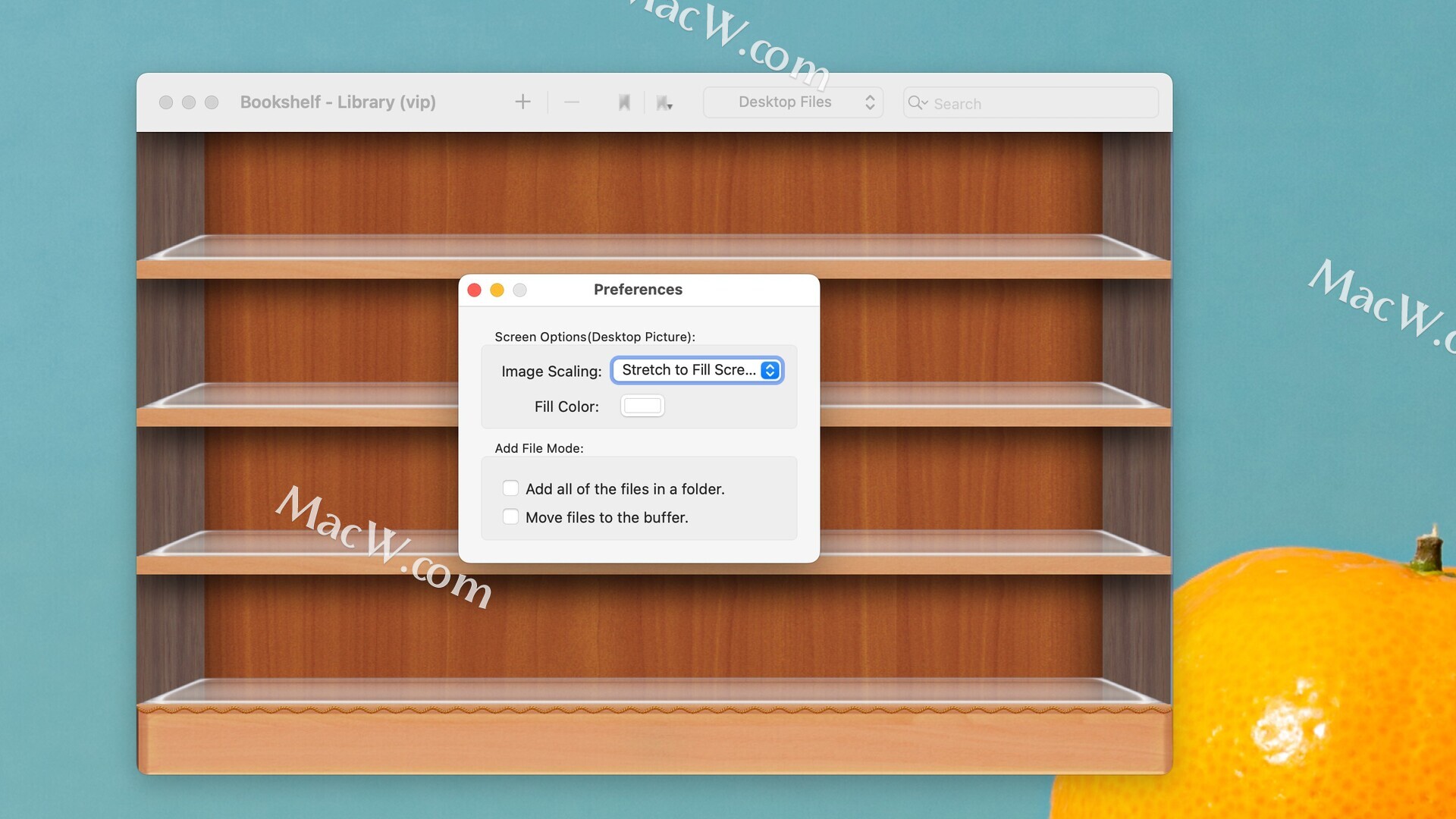Click the bookmark toolbar icon
Viewport: 1456px width, 819px height.
(x=624, y=102)
